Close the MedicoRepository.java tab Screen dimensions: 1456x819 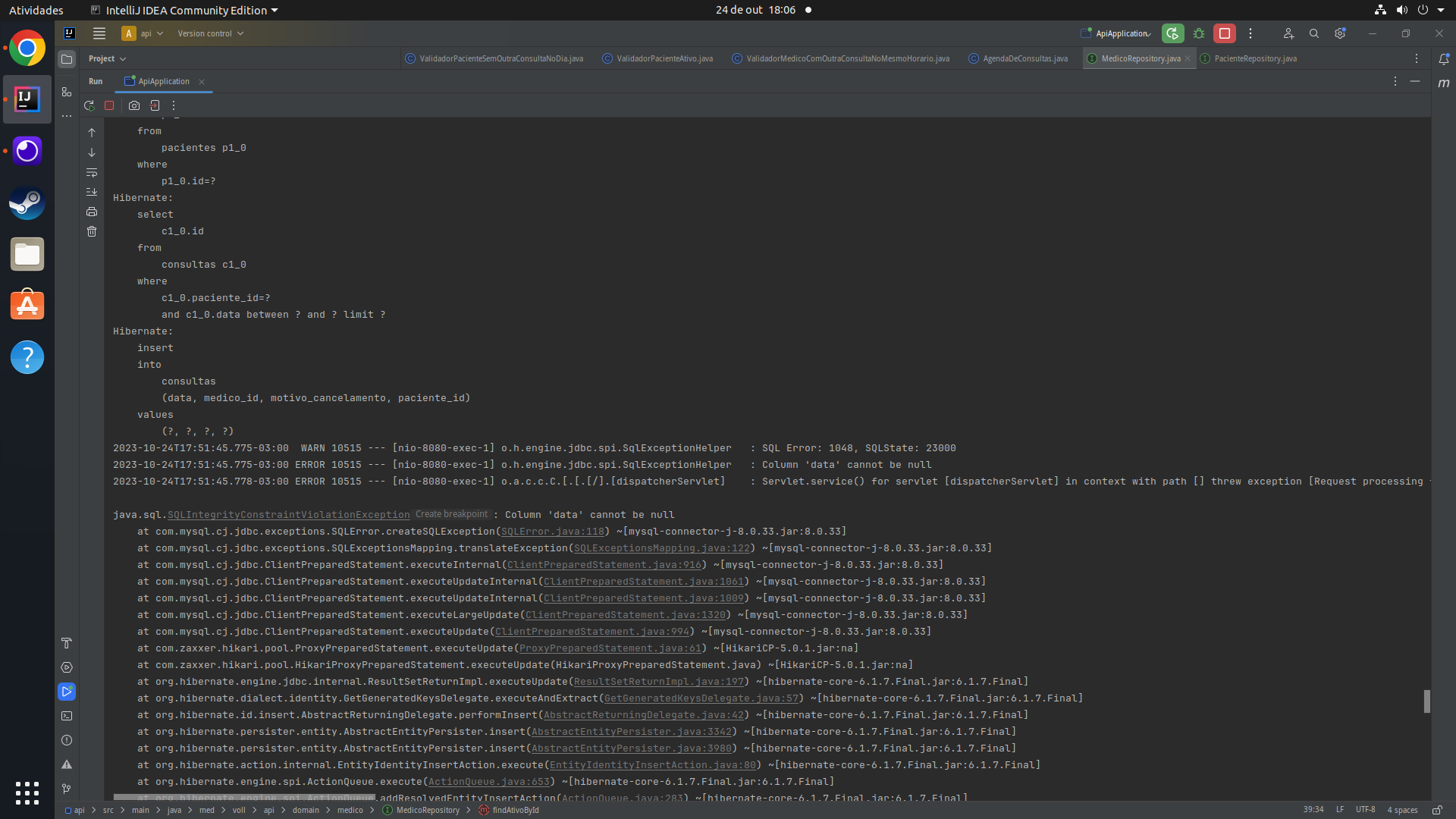(1188, 58)
